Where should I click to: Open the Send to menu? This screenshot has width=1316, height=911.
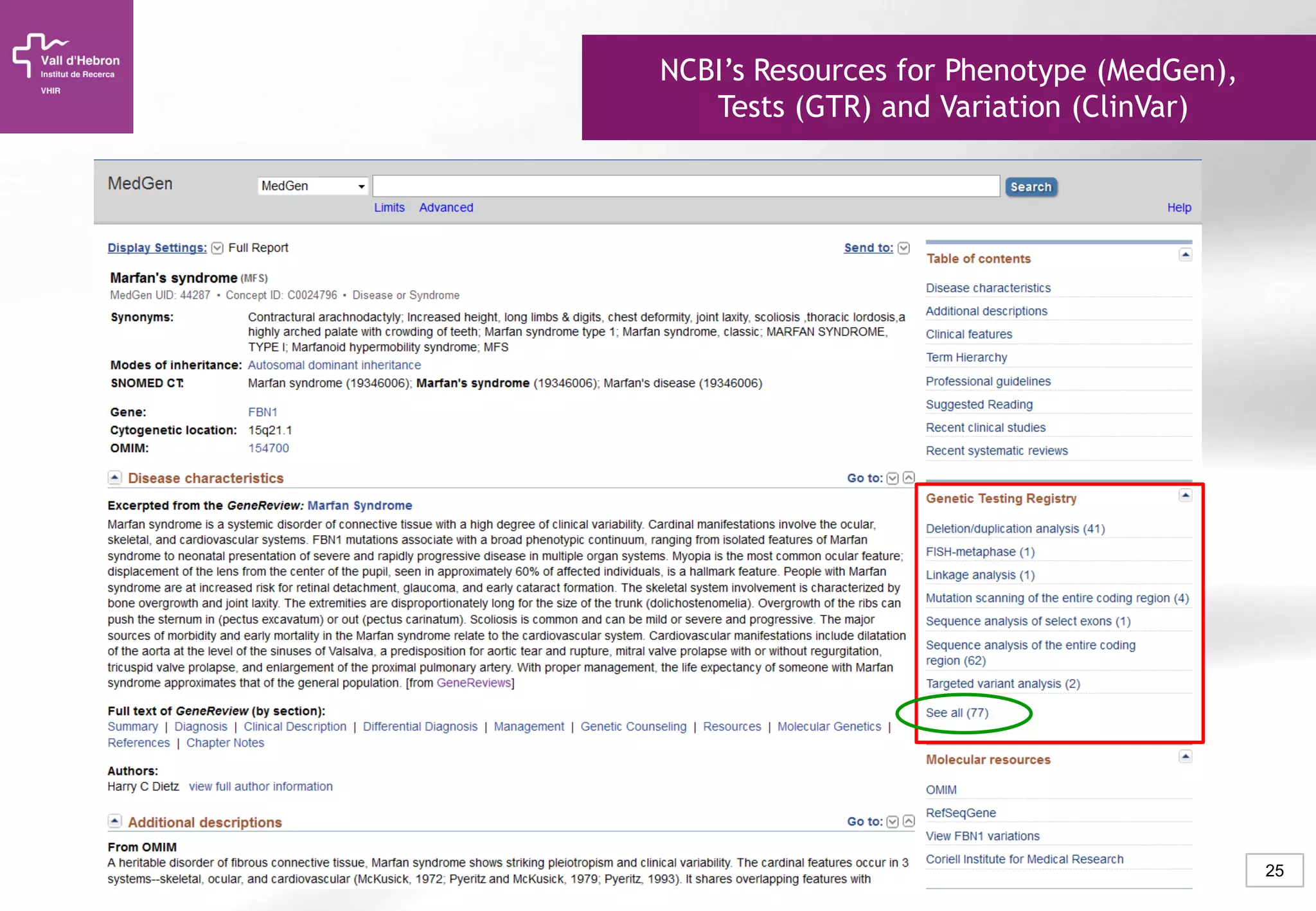pos(868,248)
